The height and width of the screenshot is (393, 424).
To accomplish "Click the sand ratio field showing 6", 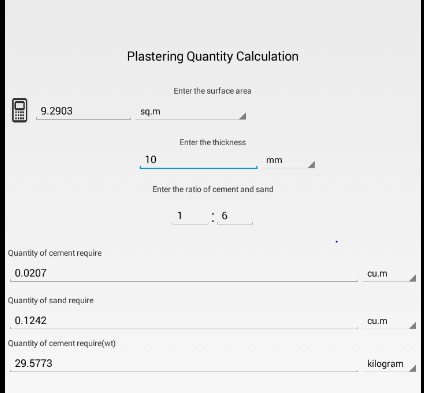I will click(235, 216).
